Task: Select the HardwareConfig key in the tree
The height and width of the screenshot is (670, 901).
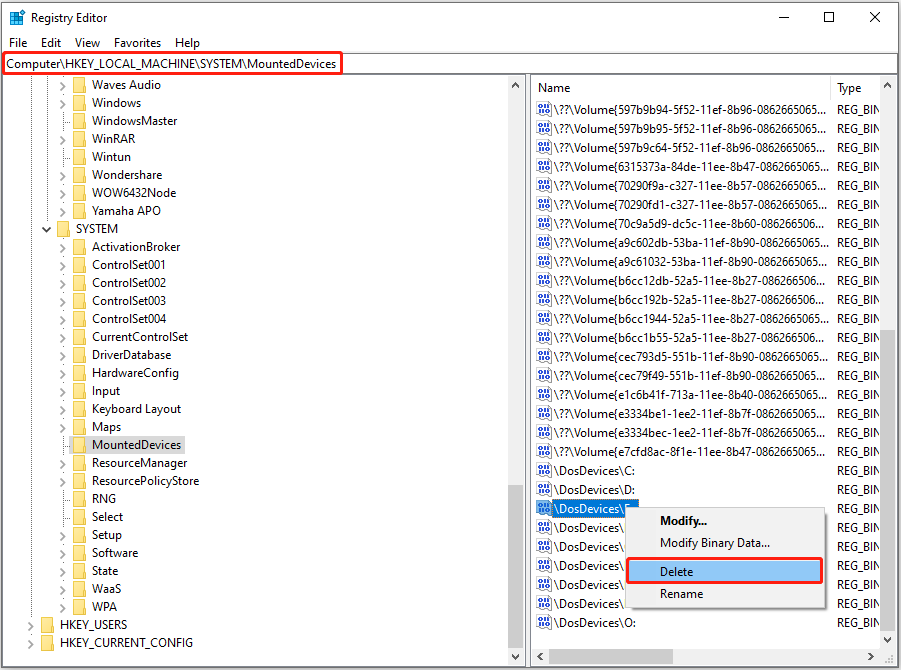Action: (135, 373)
